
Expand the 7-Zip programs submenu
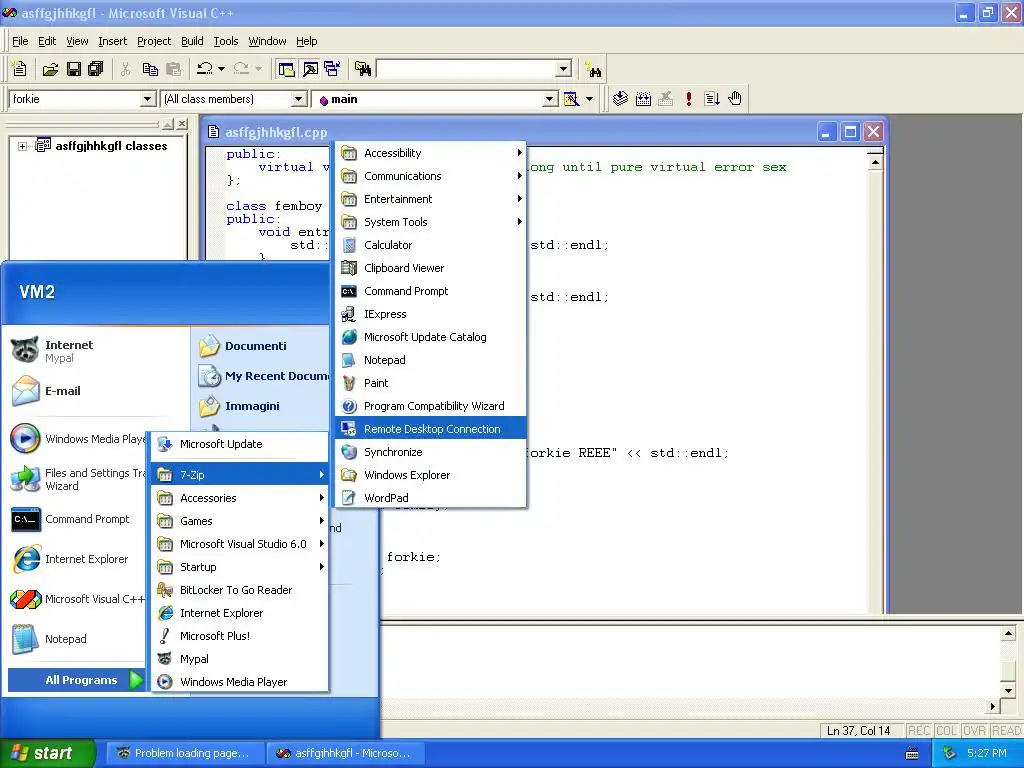pyautogui.click(x=240, y=475)
